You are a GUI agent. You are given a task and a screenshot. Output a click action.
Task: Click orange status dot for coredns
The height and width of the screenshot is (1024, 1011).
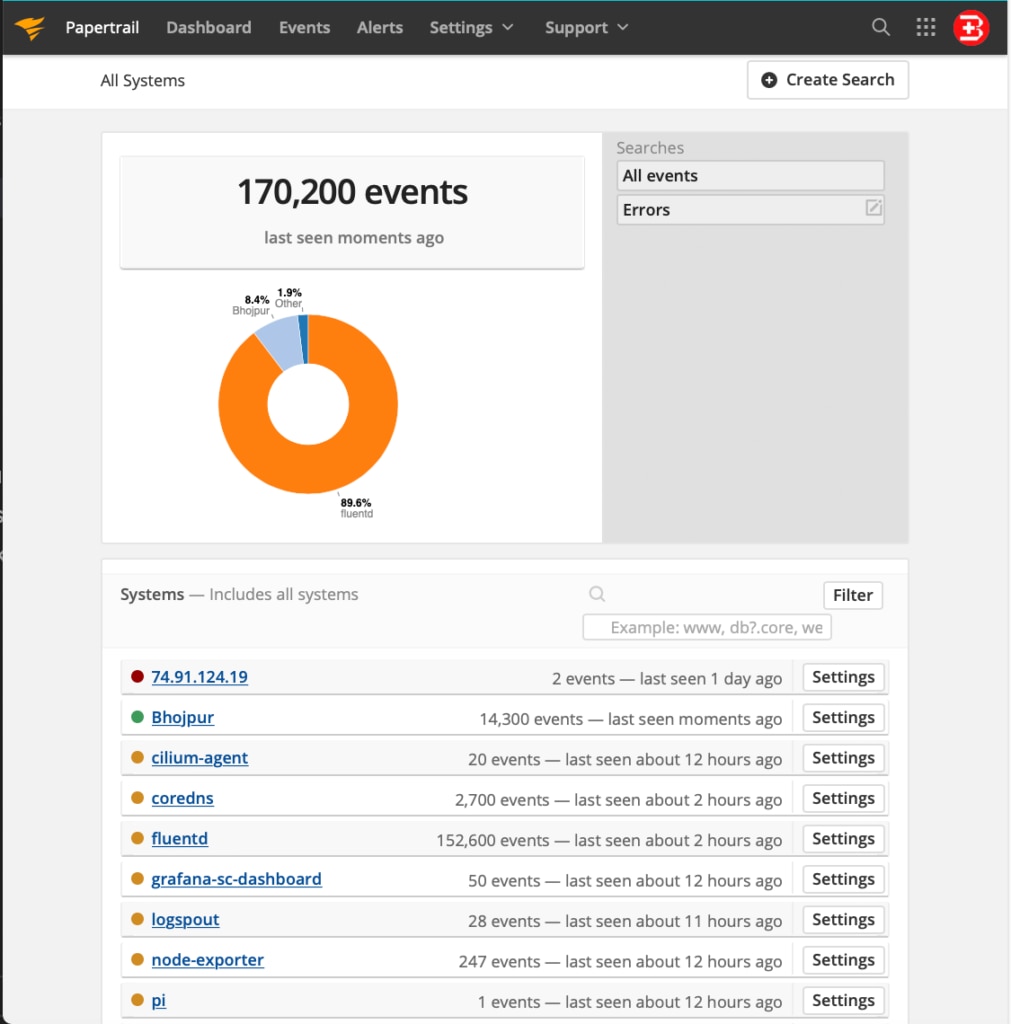[137, 798]
